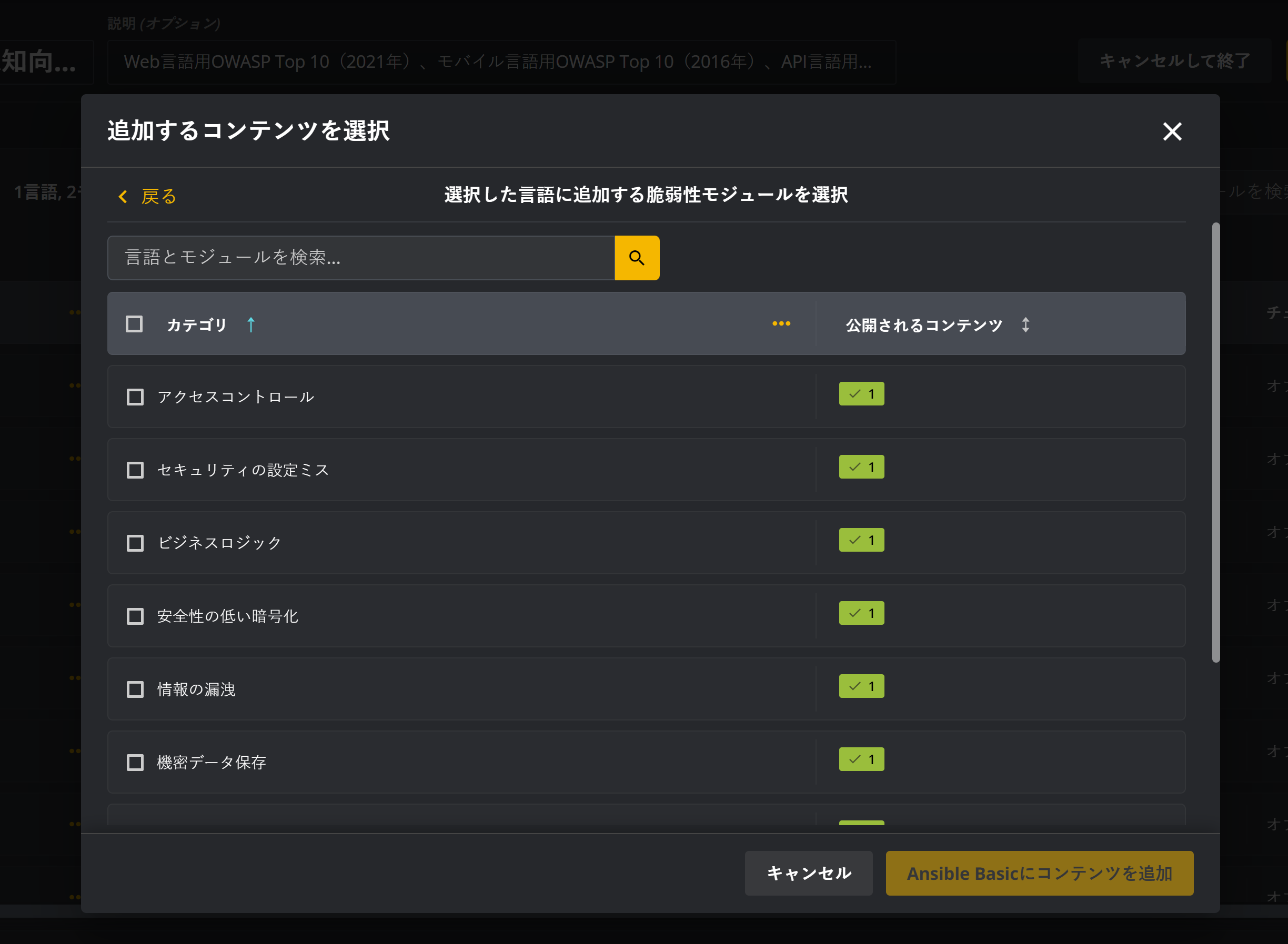Click the 公開されるコンテンツ column header
1288x944 pixels.
924,324
